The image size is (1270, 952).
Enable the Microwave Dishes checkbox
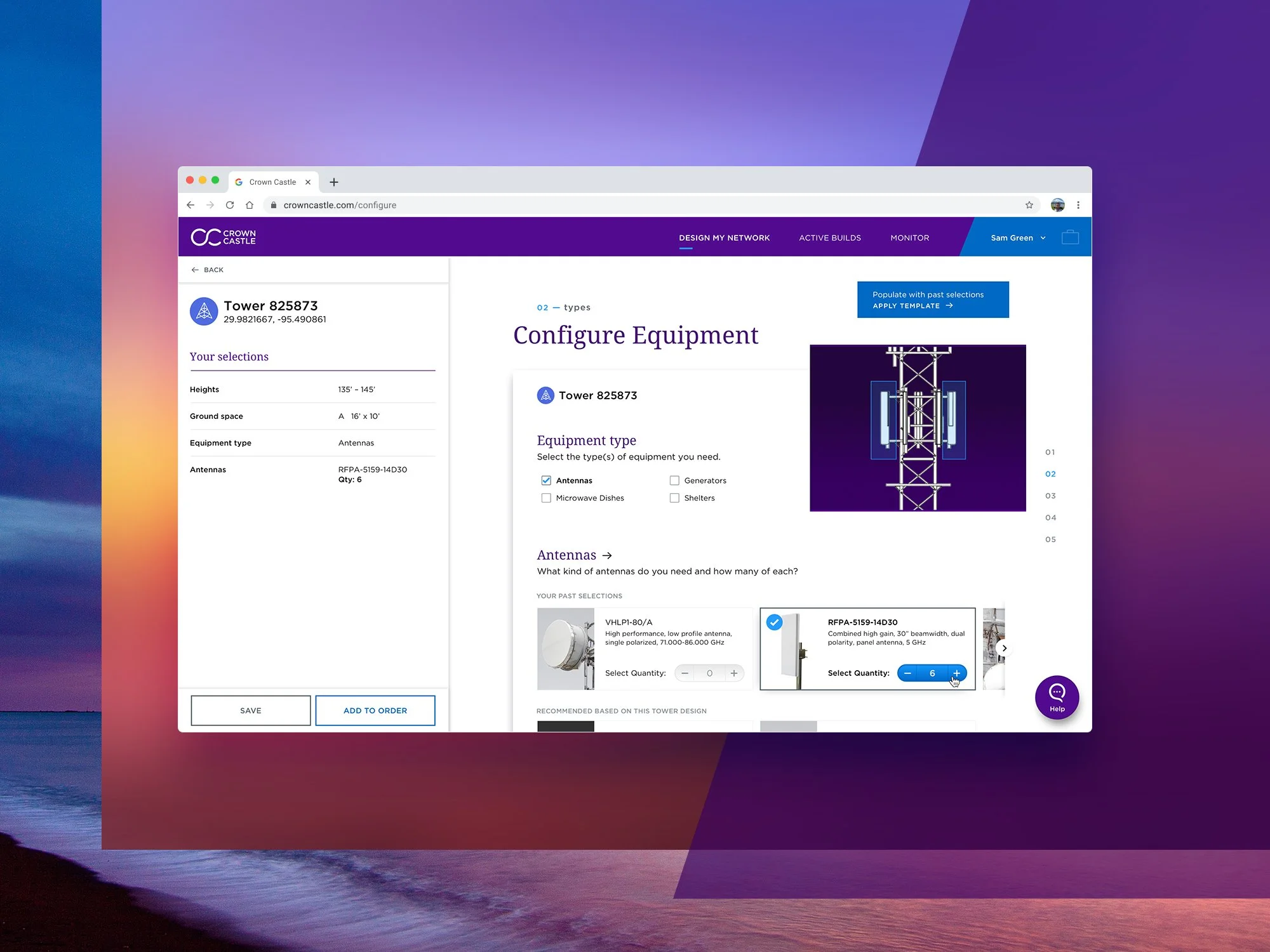(x=546, y=498)
